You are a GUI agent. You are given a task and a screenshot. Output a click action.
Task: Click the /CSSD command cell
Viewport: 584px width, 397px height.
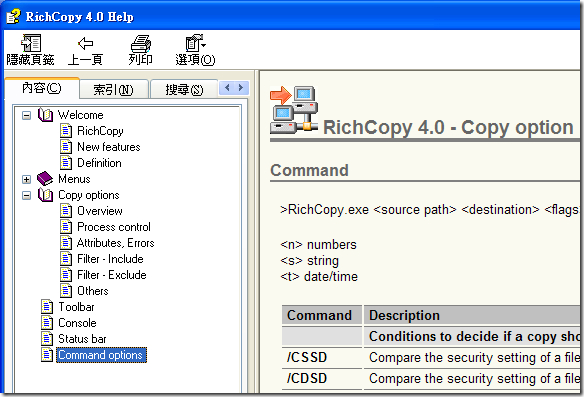tap(322, 358)
